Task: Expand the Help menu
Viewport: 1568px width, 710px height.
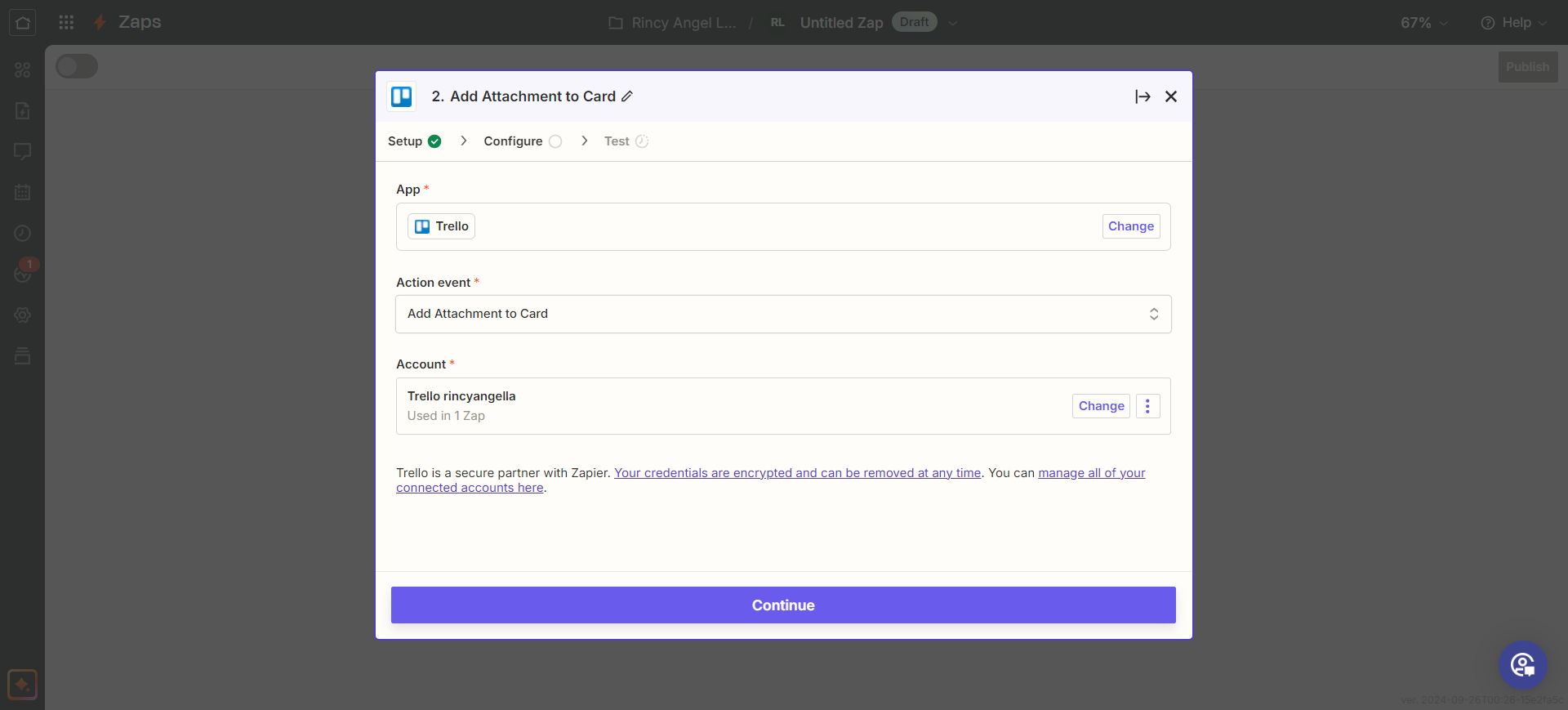Action: coord(1513,23)
